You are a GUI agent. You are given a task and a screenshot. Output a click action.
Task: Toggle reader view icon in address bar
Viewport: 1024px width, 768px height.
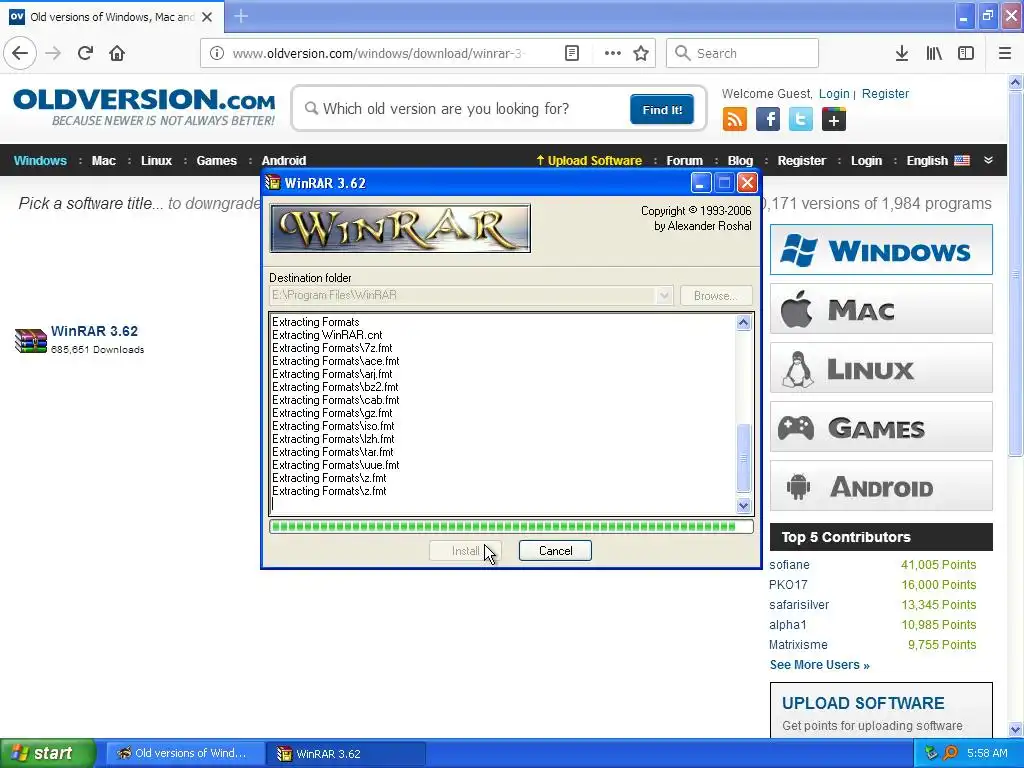point(571,53)
